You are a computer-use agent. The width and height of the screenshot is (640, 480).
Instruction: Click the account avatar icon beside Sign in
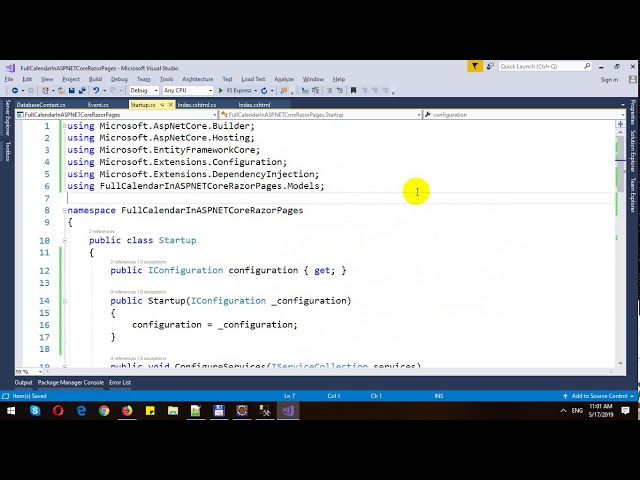(x=633, y=80)
